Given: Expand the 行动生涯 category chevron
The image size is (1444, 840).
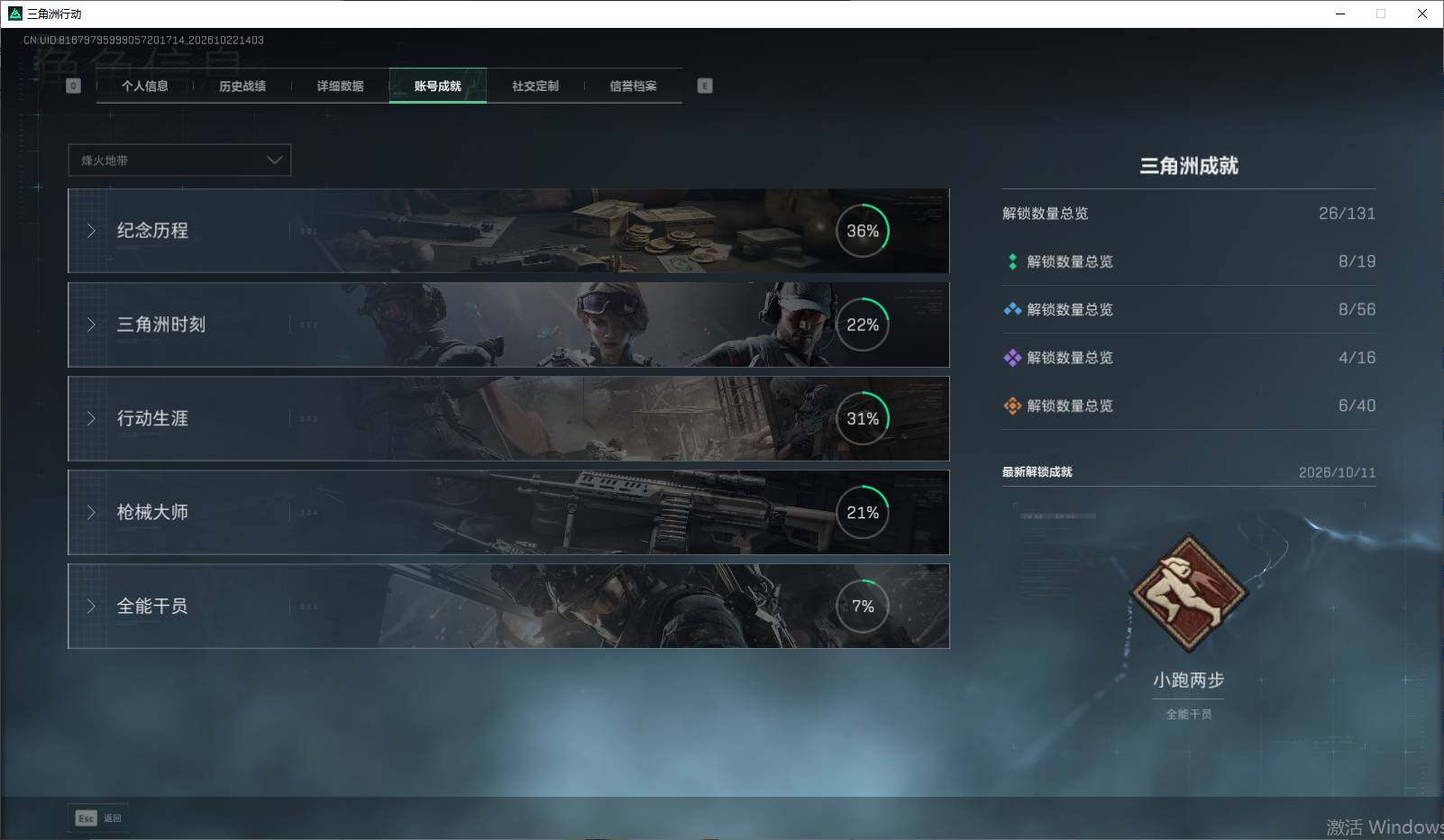Looking at the screenshot, I should tap(91, 418).
